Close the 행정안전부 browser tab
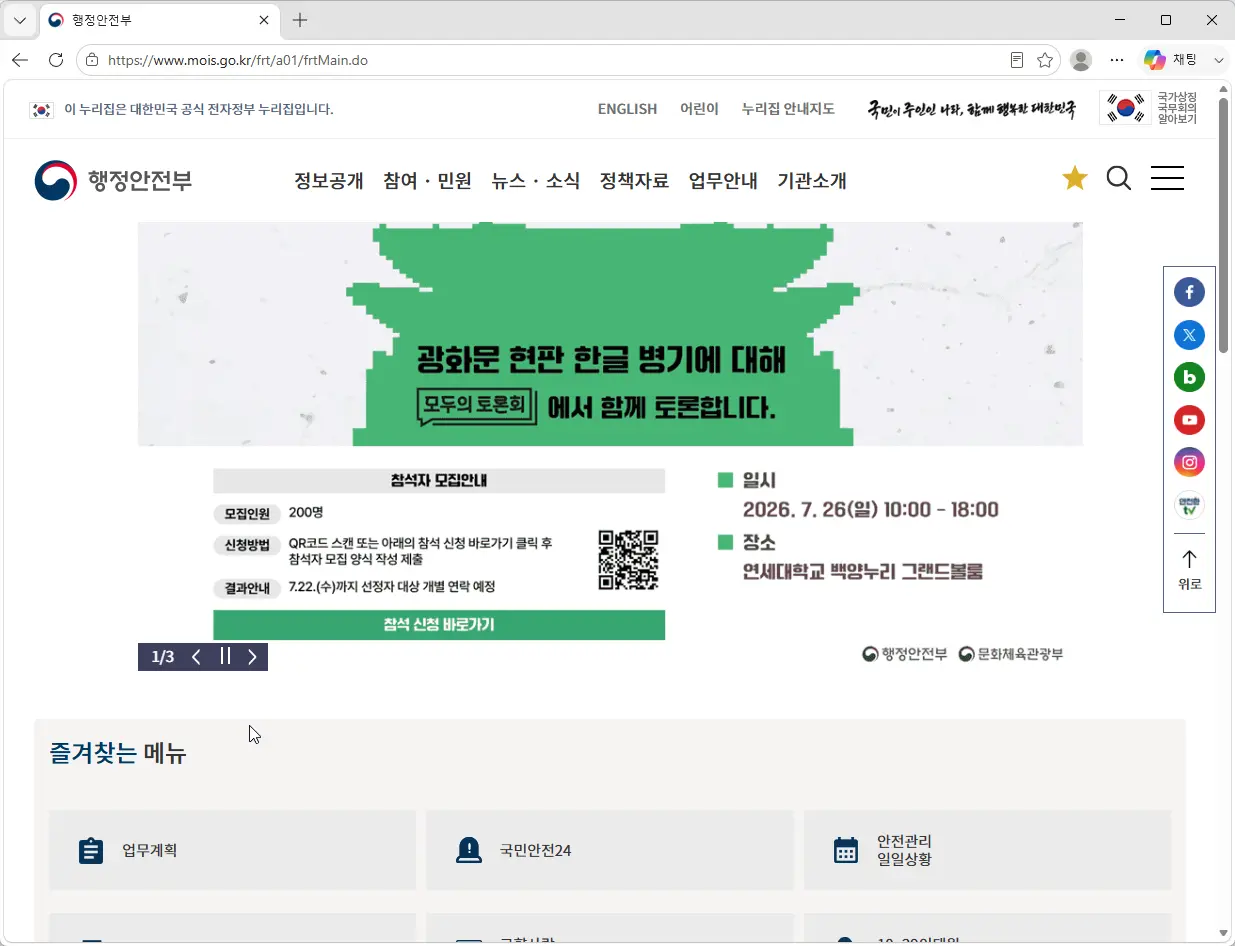 [264, 20]
